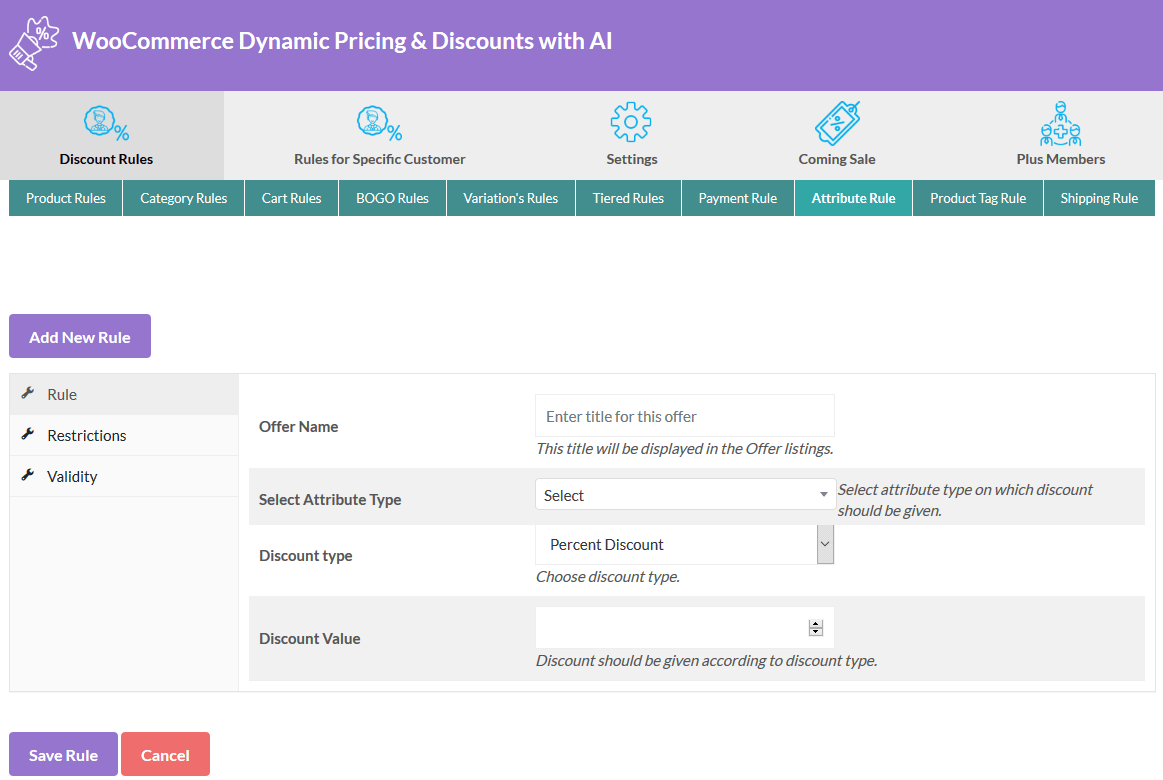Cancel editing the rule

point(165,754)
